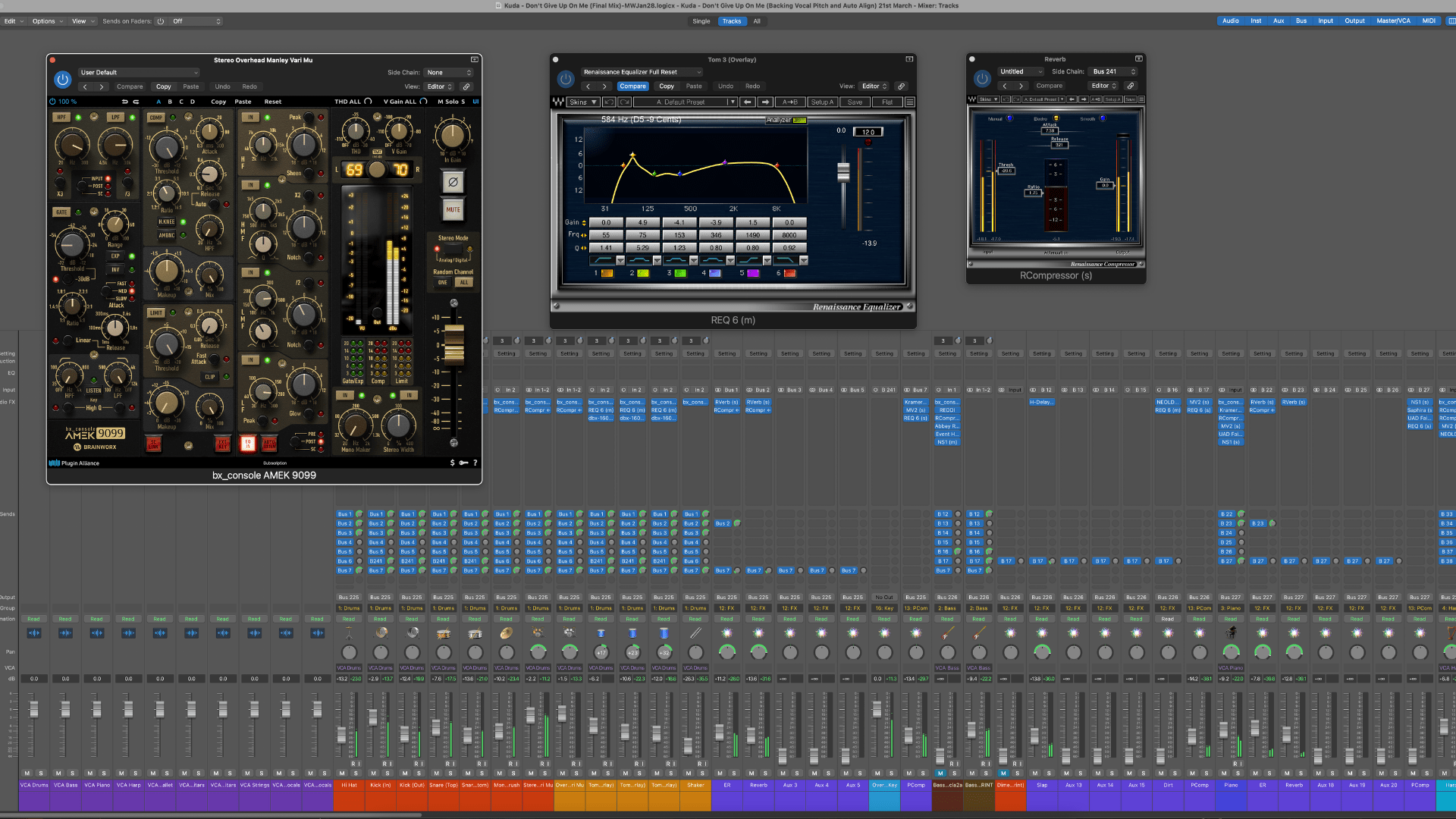This screenshot has width=1456, height=819.
Task: Click AMEK console undo arrow icon
Action: pos(125,102)
